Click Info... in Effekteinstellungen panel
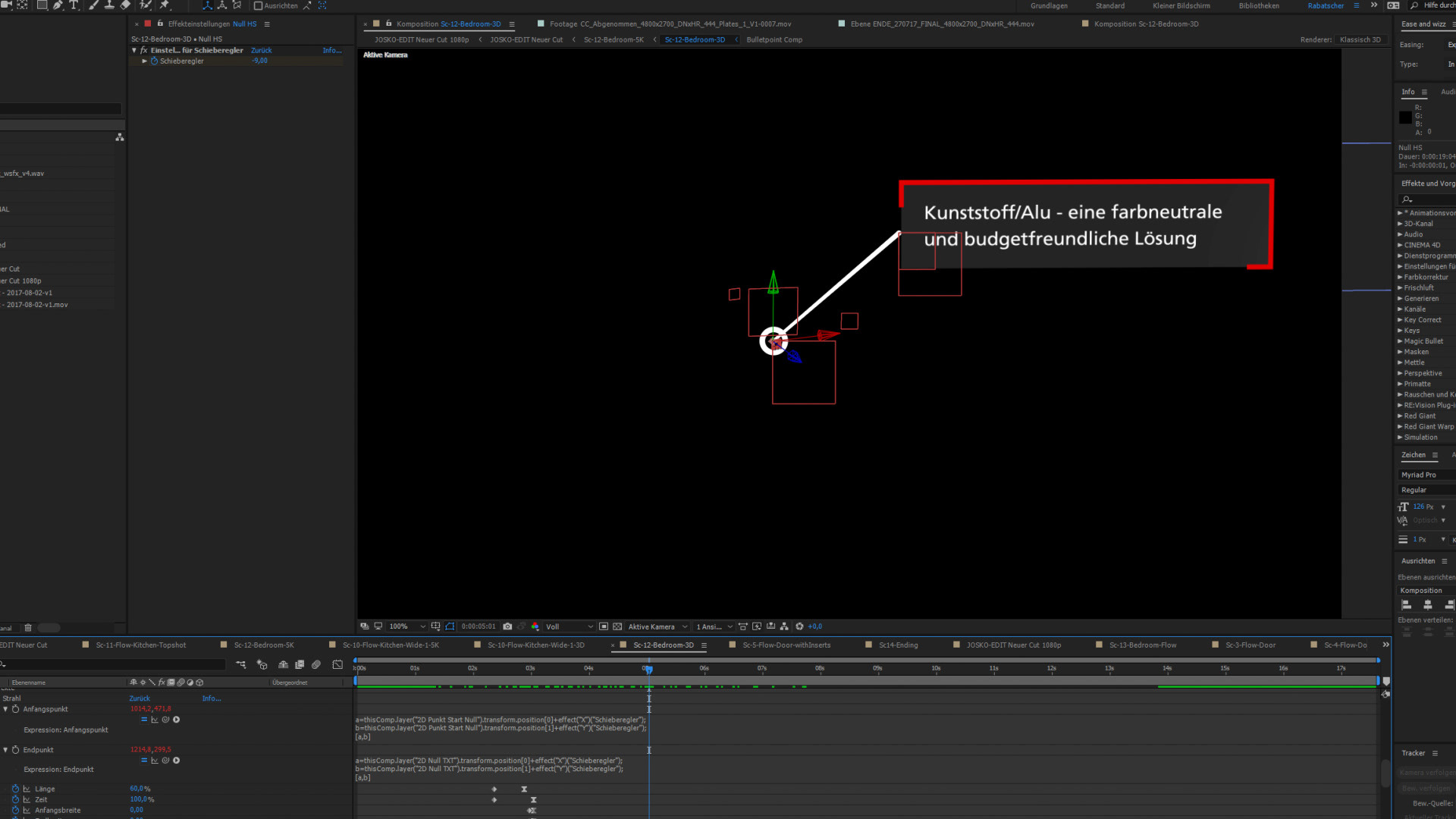The height and width of the screenshot is (819, 1456). click(331, 50)
